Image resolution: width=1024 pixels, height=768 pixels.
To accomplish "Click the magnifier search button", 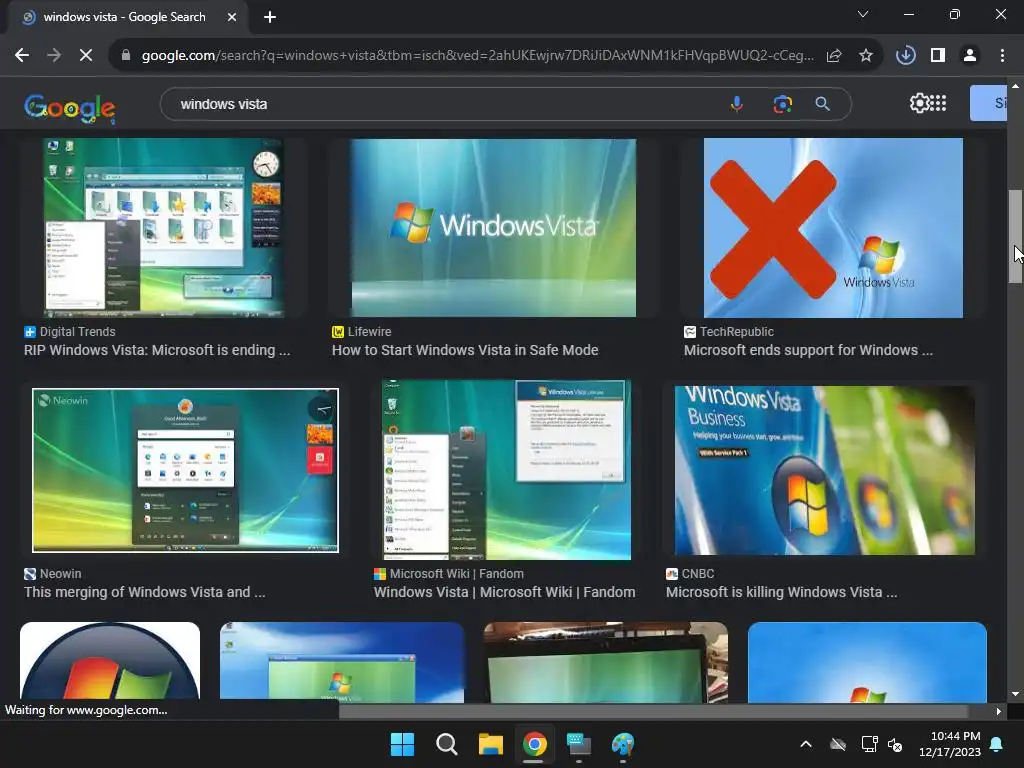I will point(823,104).
